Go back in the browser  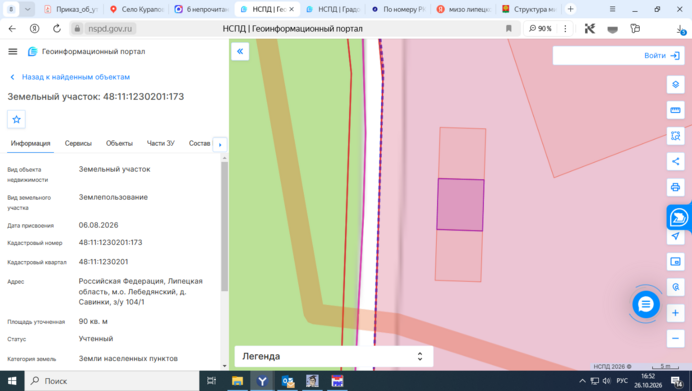[12, 29]
